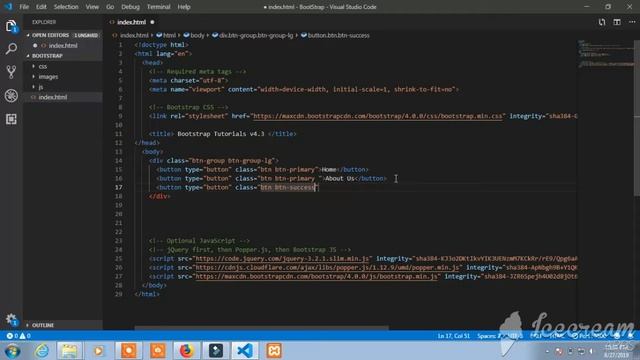Click Visual Studio Code taskbar icon
The image size is (640, 360).
244,351
